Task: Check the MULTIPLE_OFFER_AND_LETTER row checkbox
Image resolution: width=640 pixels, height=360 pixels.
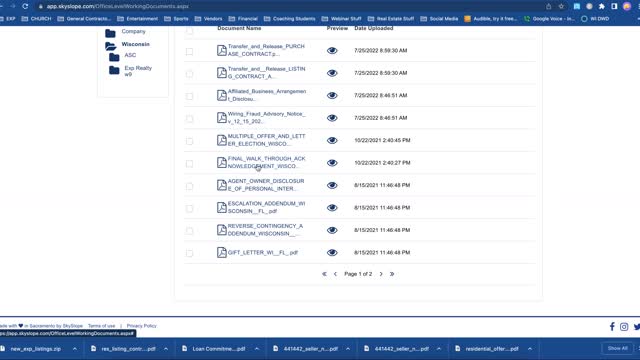Action: point(189,141)
